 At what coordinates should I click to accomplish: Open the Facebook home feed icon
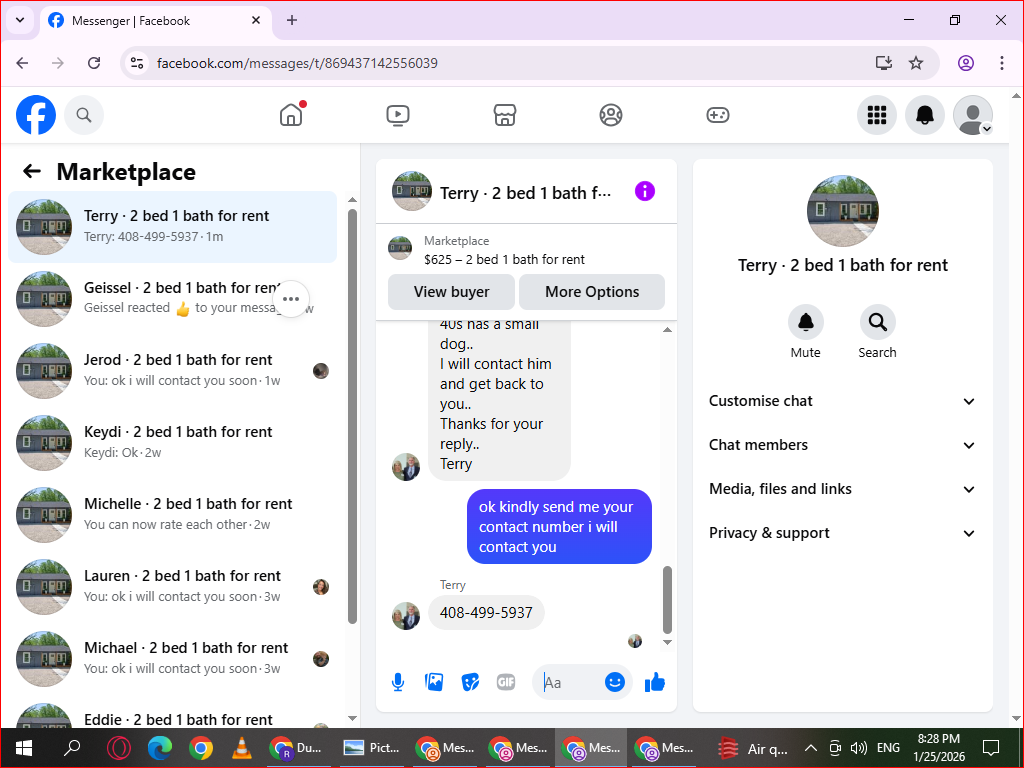pos(291,116)
